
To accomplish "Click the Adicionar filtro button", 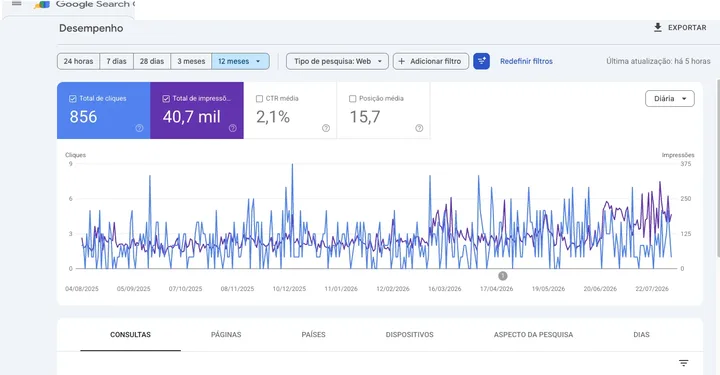I will coord(431,61).
